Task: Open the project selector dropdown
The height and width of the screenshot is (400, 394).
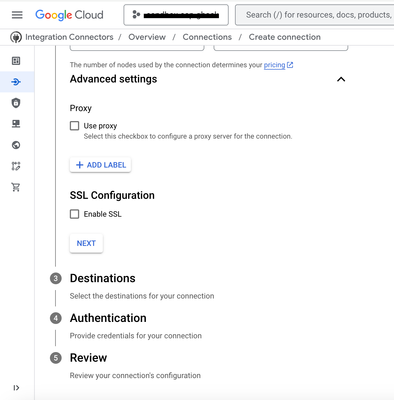Action: click(x=176, y=15)
